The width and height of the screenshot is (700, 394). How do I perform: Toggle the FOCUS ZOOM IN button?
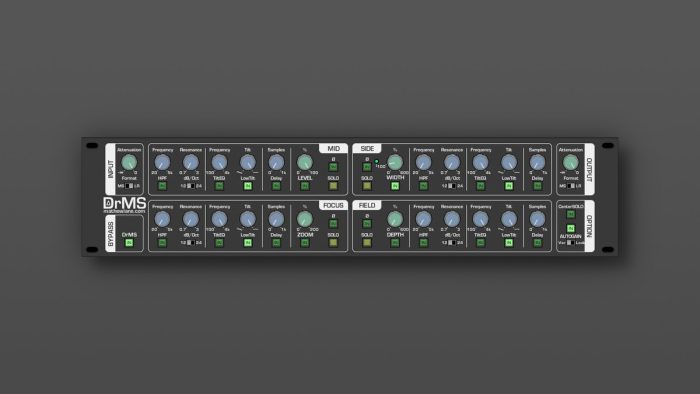(x=305, y=243)
